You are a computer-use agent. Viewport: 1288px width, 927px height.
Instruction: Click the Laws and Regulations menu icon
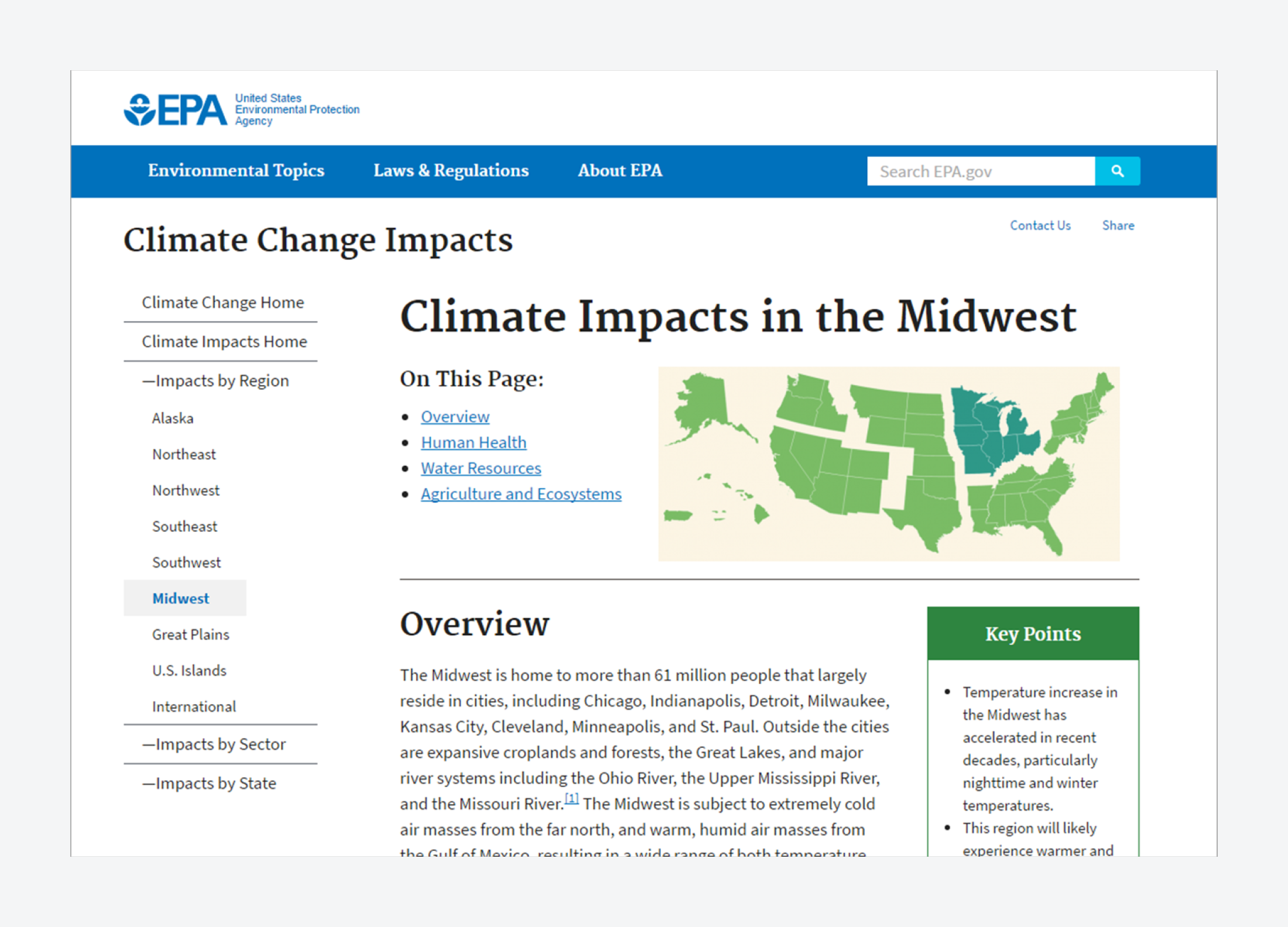click(450, 170)
